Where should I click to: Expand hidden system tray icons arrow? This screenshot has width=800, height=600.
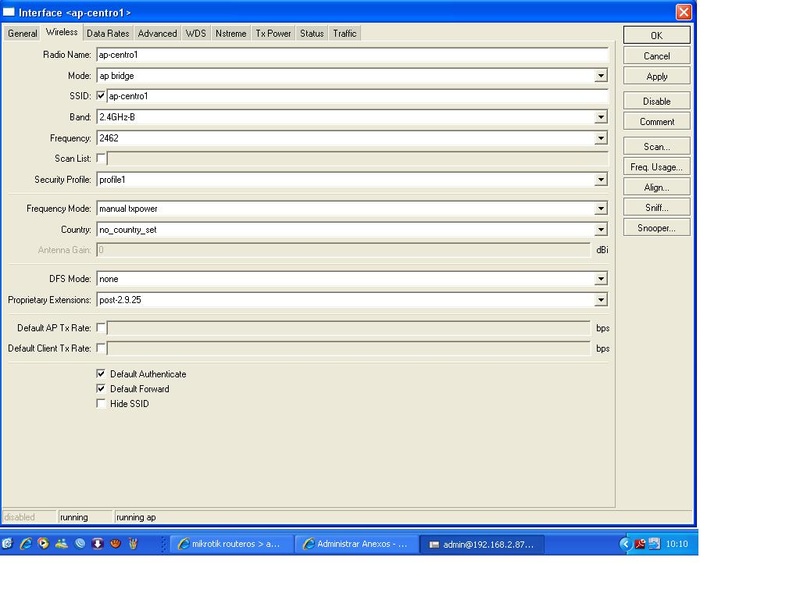[626, 544]
